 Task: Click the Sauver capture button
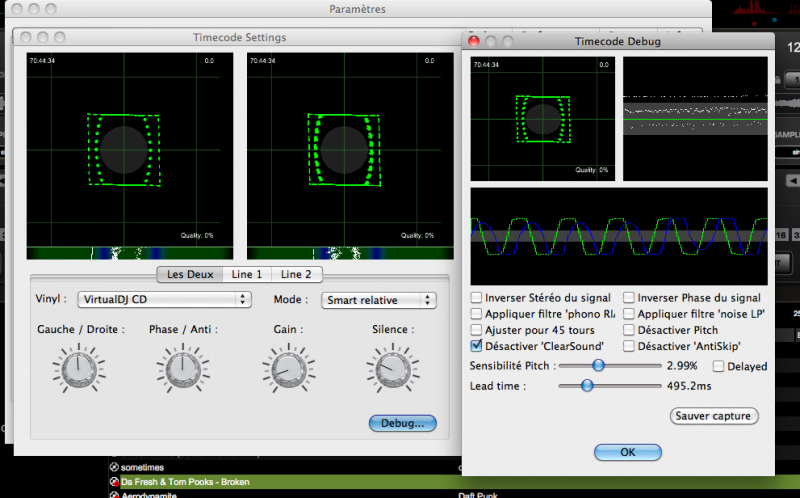(x=714, y=416)
